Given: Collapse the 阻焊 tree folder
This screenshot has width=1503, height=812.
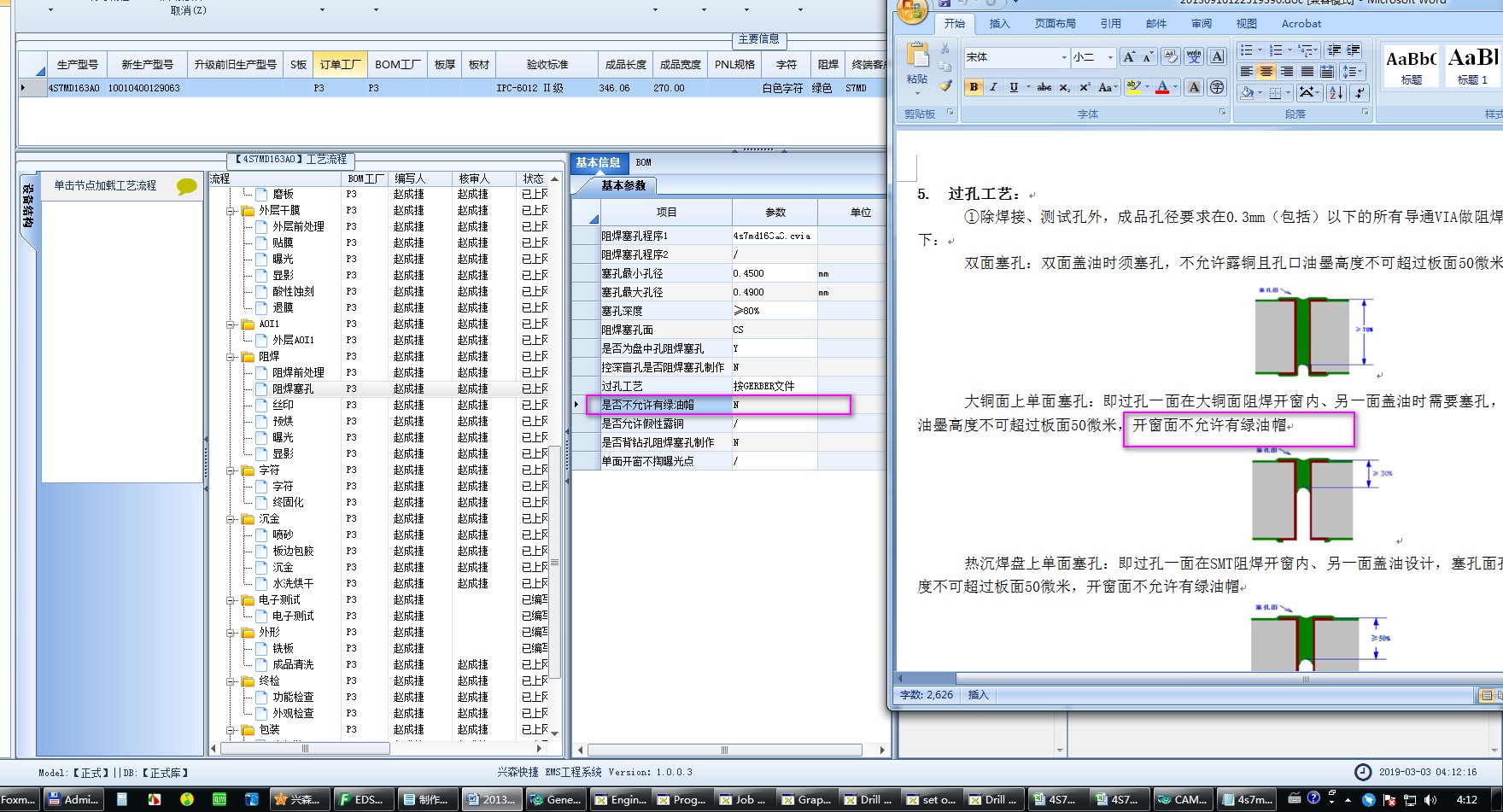Looking at the screenshot, I should [x=231, y=356].
